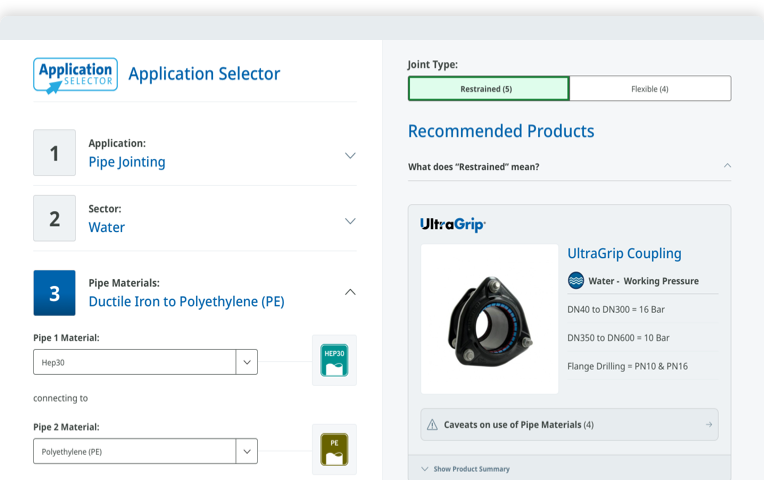Expand Show Product Summary
764x480 pixels.
(465, 469)
